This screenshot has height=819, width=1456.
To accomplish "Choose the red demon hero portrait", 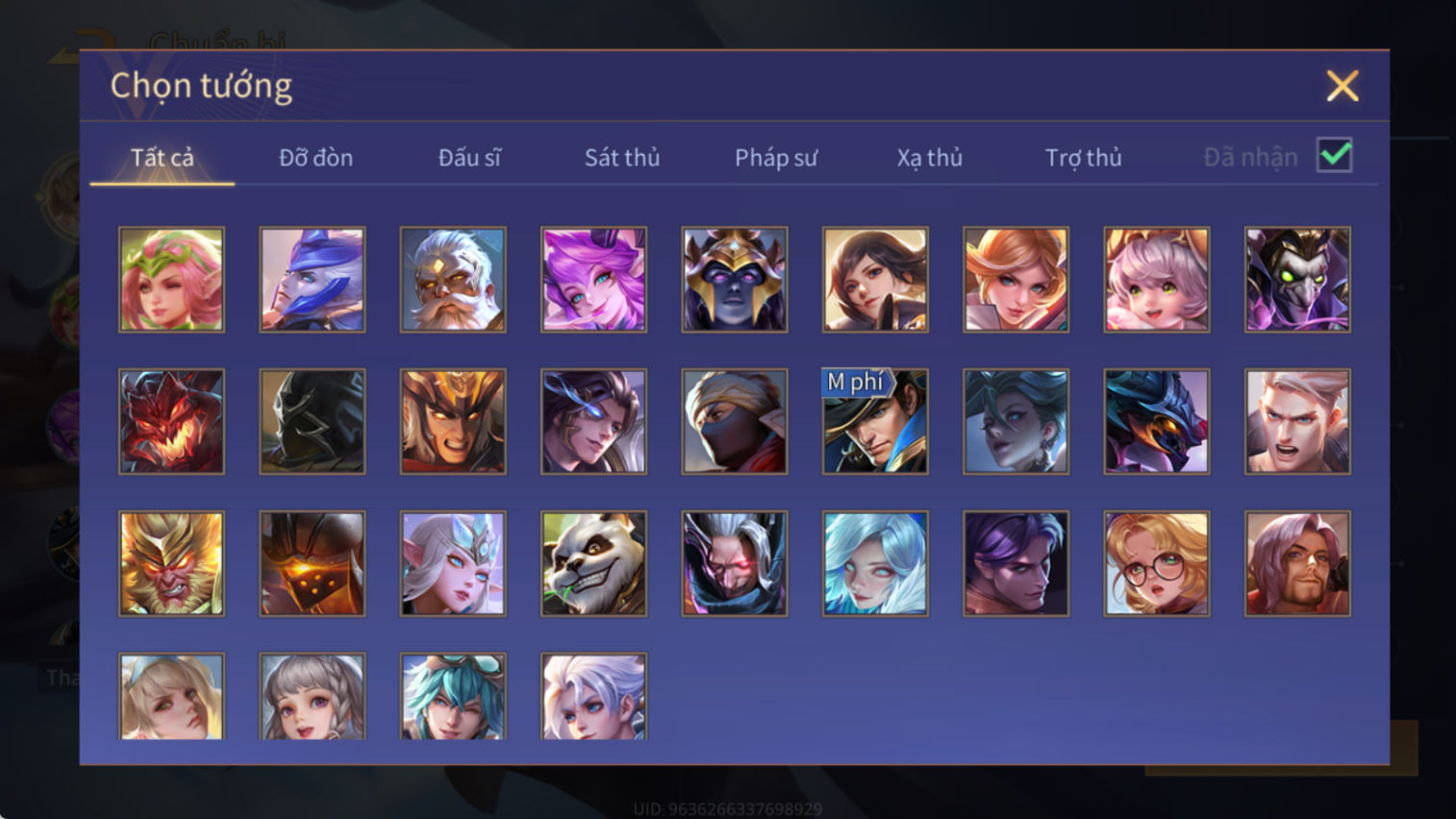I will point(171,421).
